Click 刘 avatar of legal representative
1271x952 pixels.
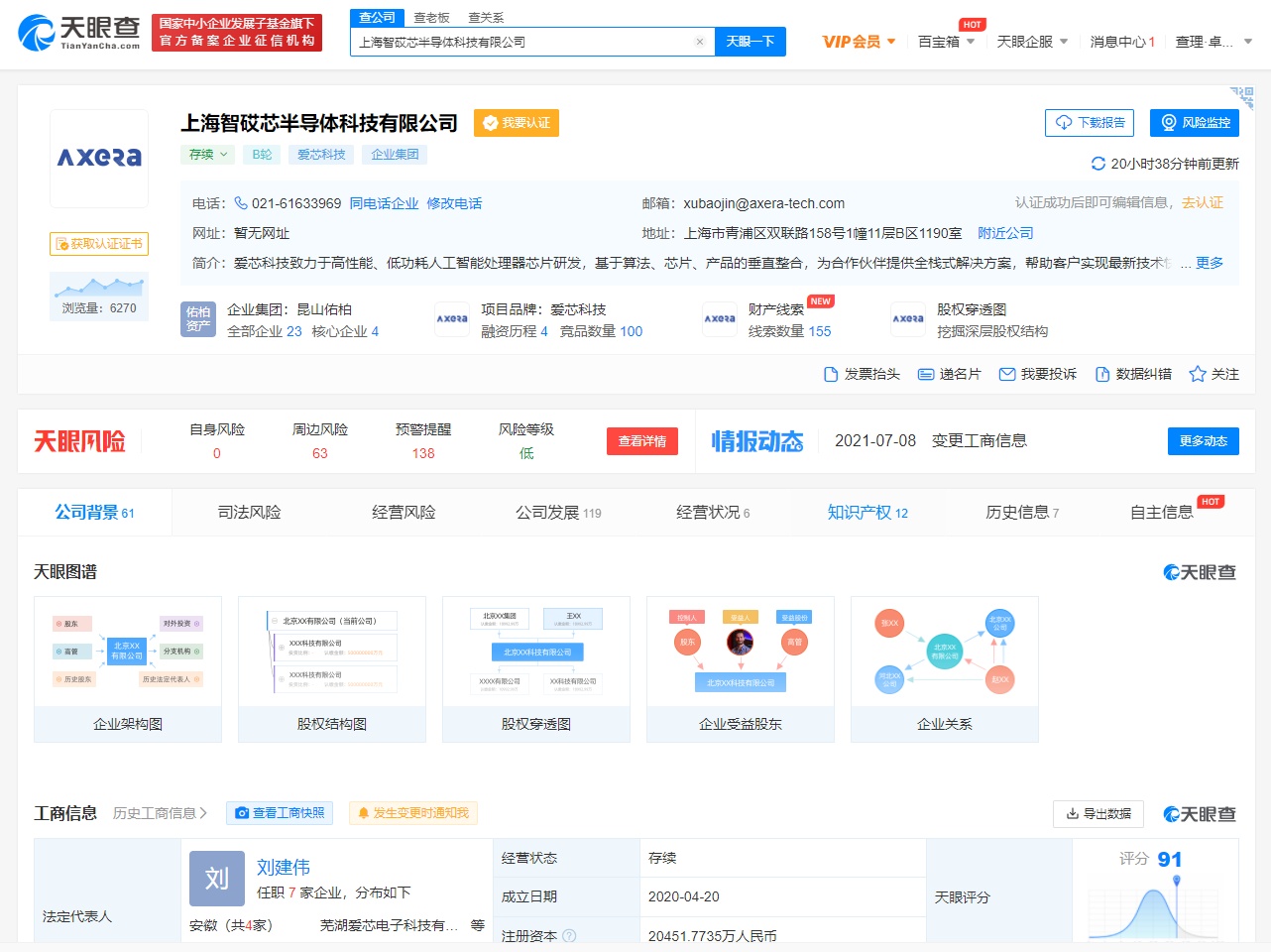217,879
